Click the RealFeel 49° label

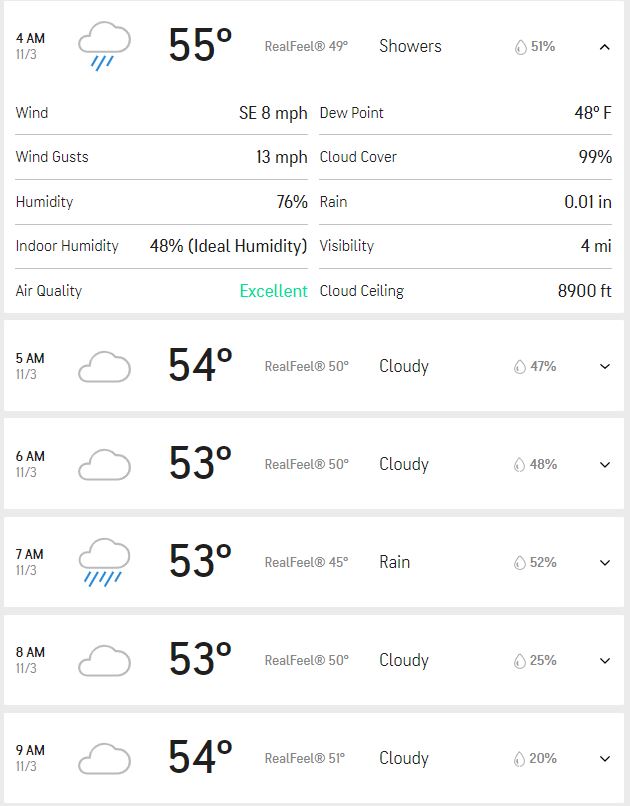click(306, 46)
